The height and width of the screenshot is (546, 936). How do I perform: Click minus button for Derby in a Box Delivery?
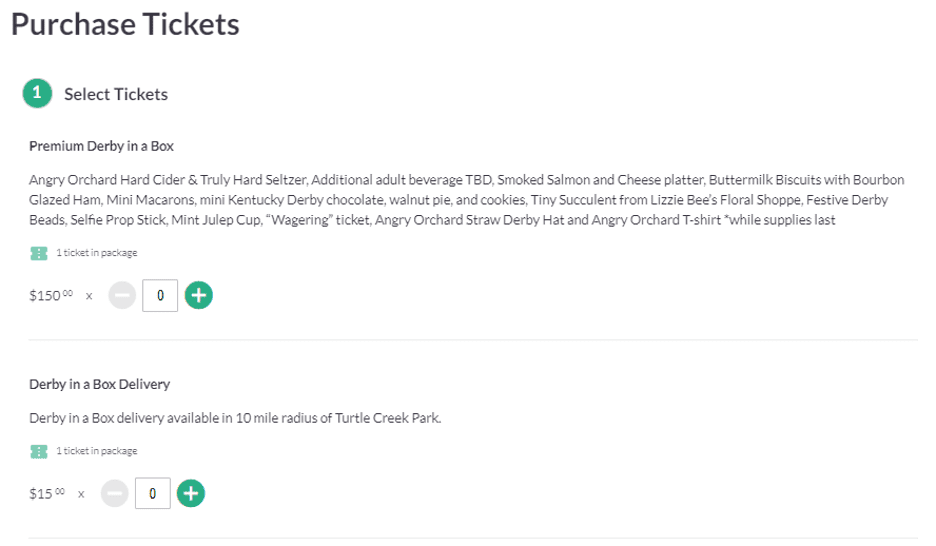click(x=115, y=493)
